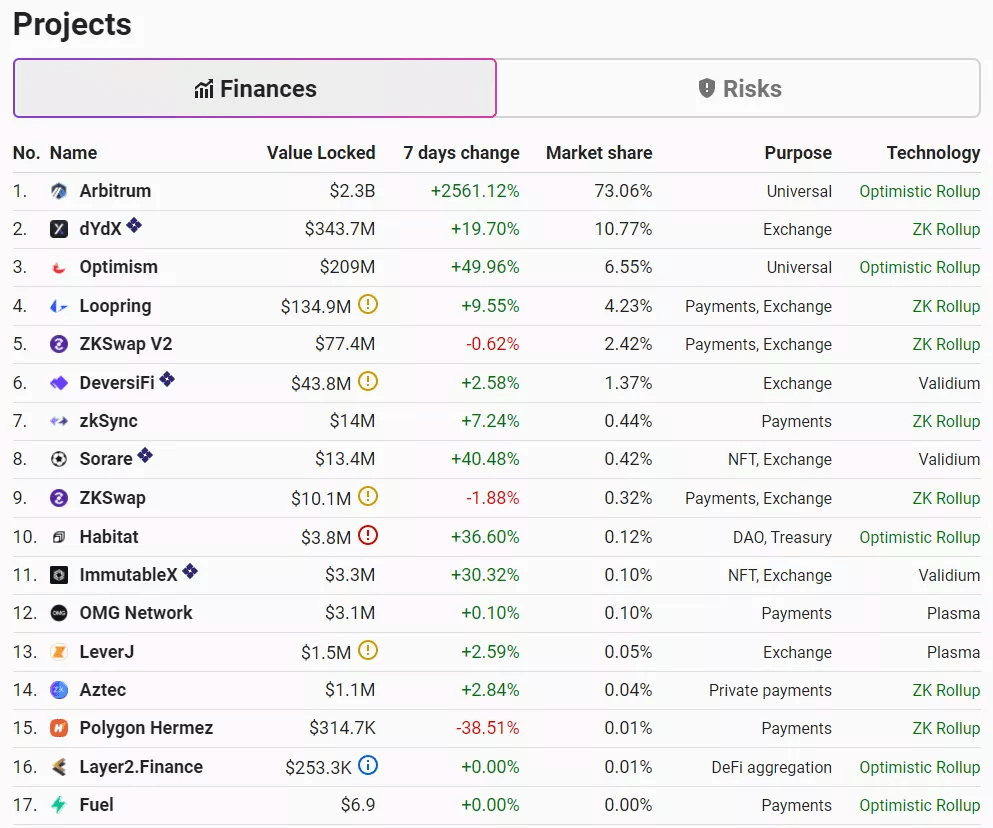Click the yellow warning icon beside LeverJ value
This screenshot has height=828, width=993.
[368, 651]
